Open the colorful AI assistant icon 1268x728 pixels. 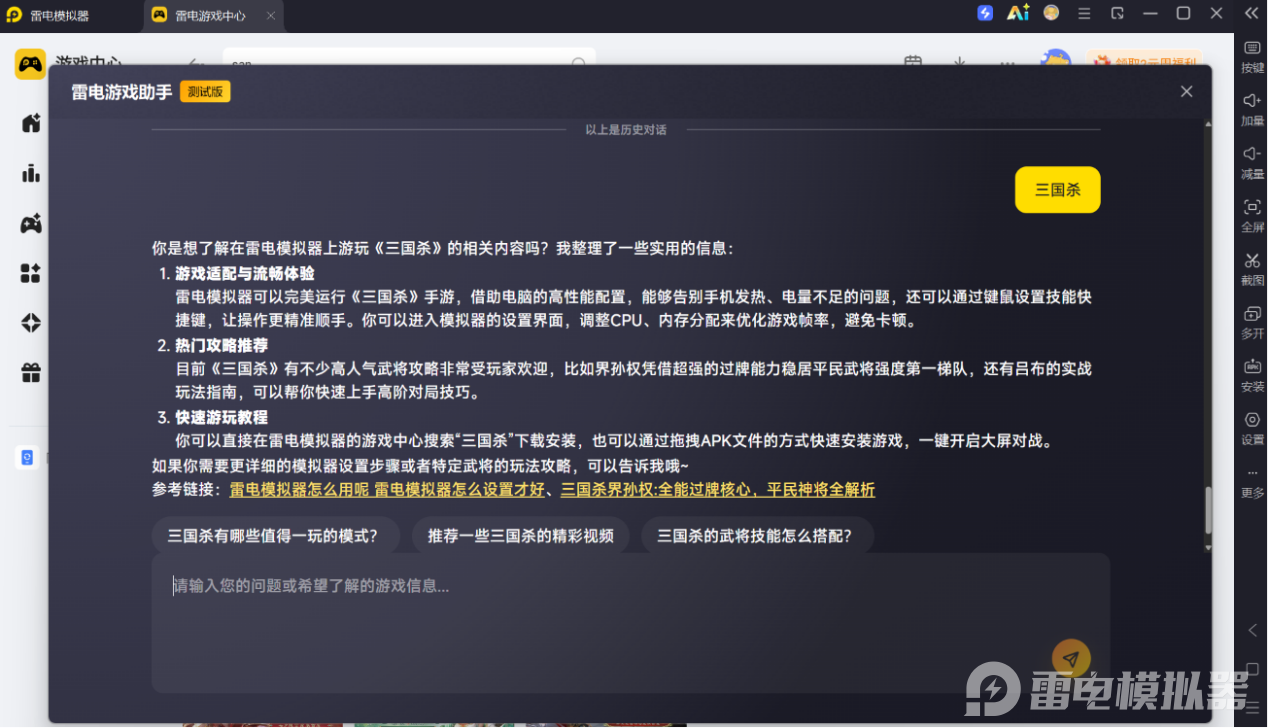(x=1018, y=13)
